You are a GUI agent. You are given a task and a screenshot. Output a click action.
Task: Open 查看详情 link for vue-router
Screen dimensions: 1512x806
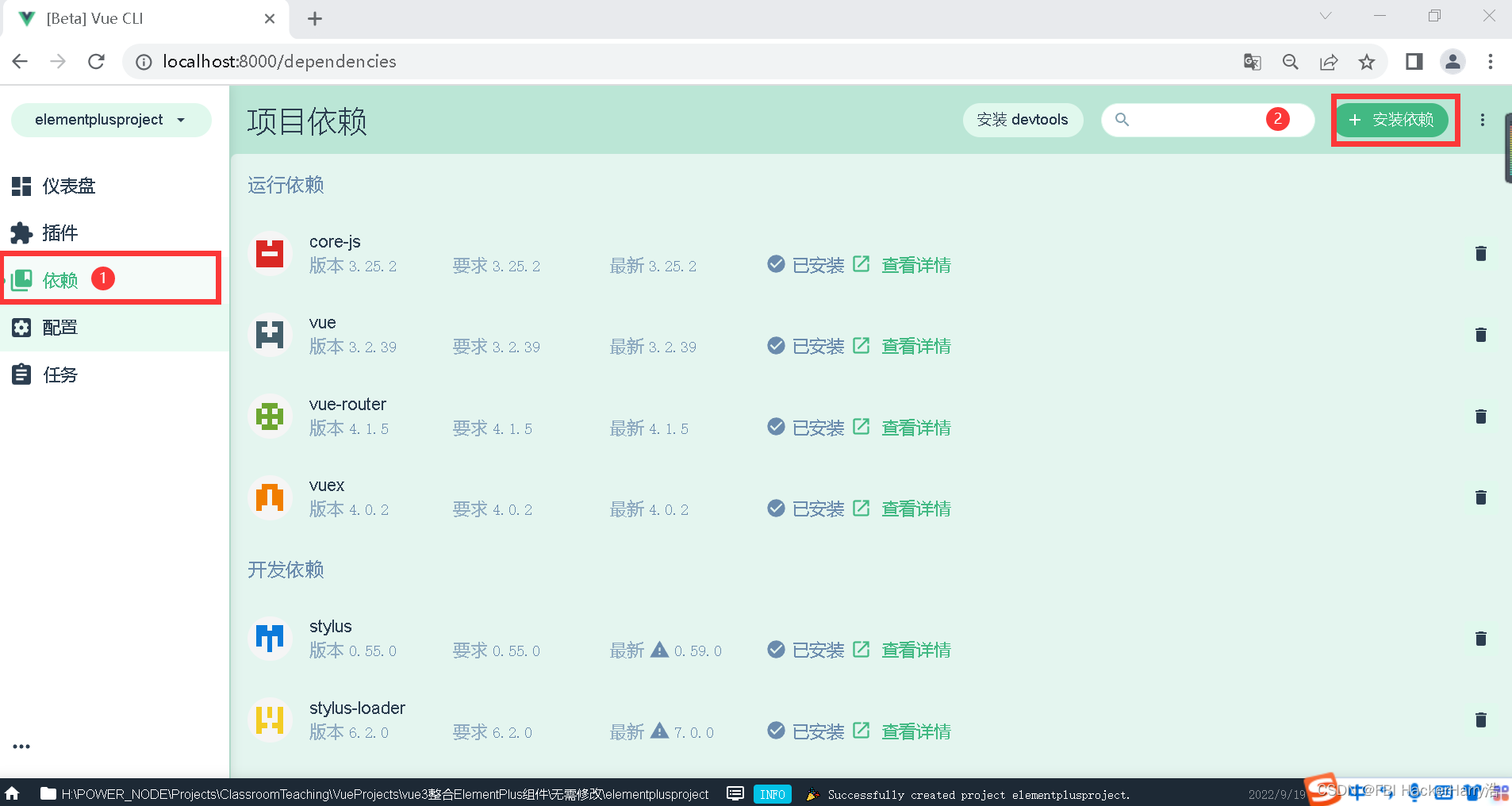click(x=916, y=427)
